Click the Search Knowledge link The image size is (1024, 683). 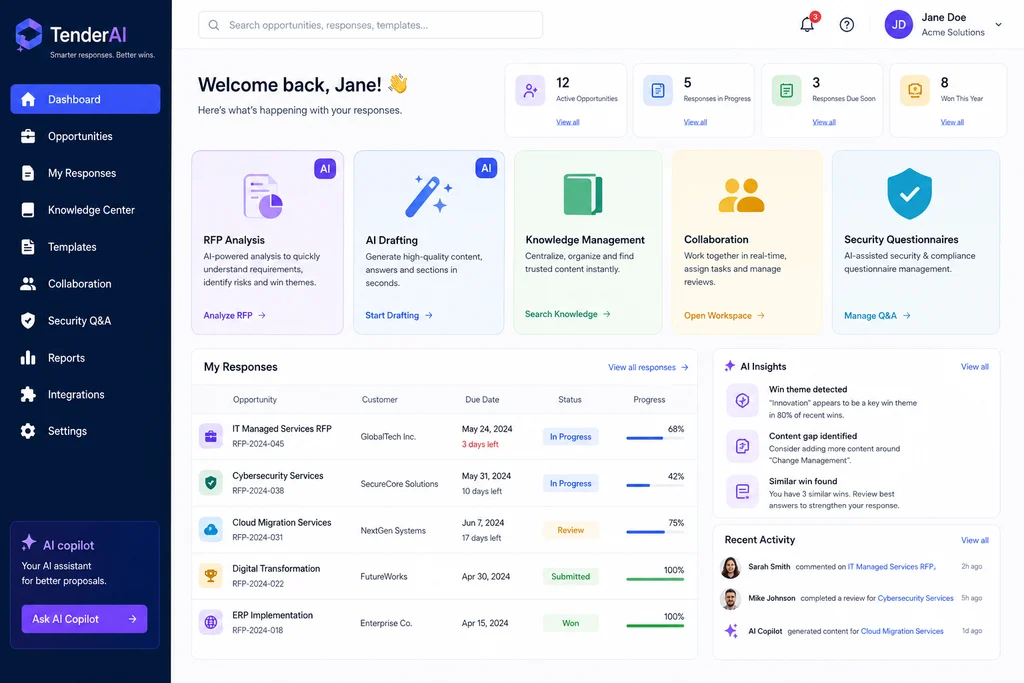[568, 314]
